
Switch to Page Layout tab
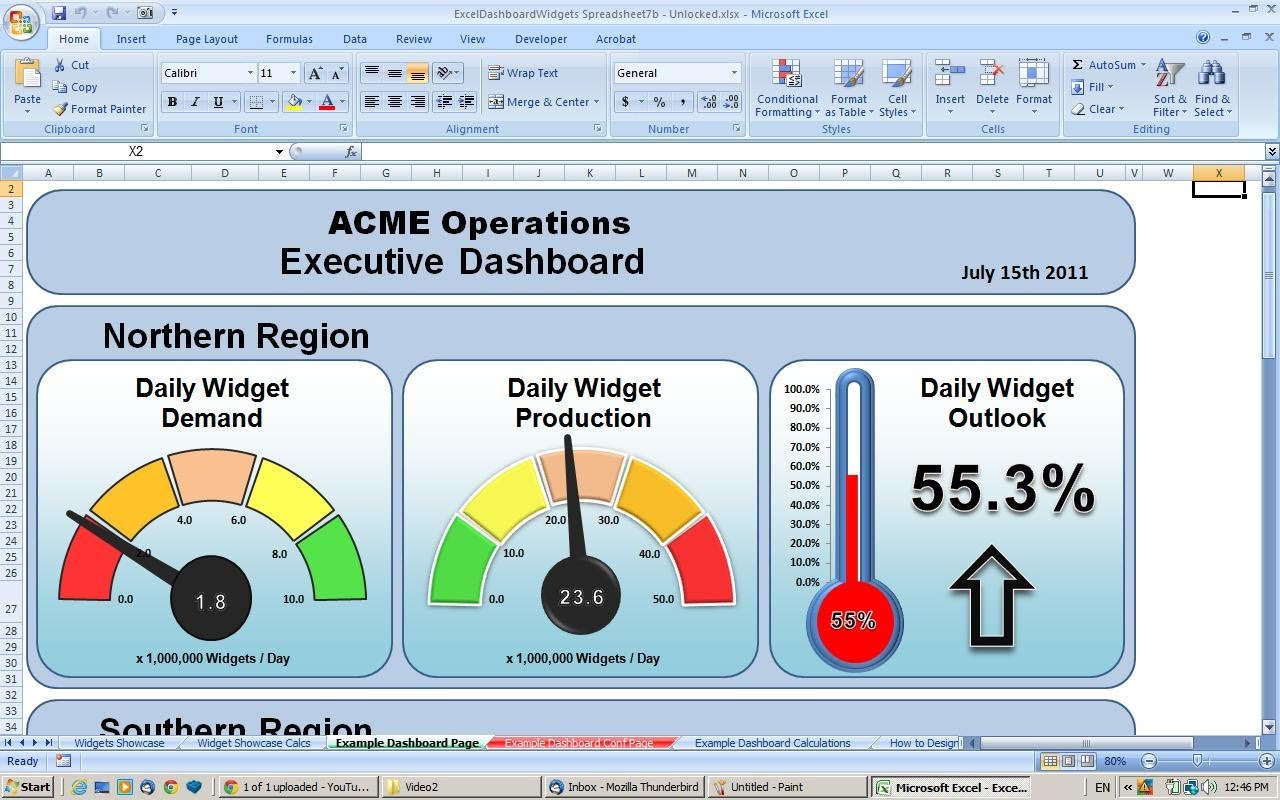pos(207,39)
